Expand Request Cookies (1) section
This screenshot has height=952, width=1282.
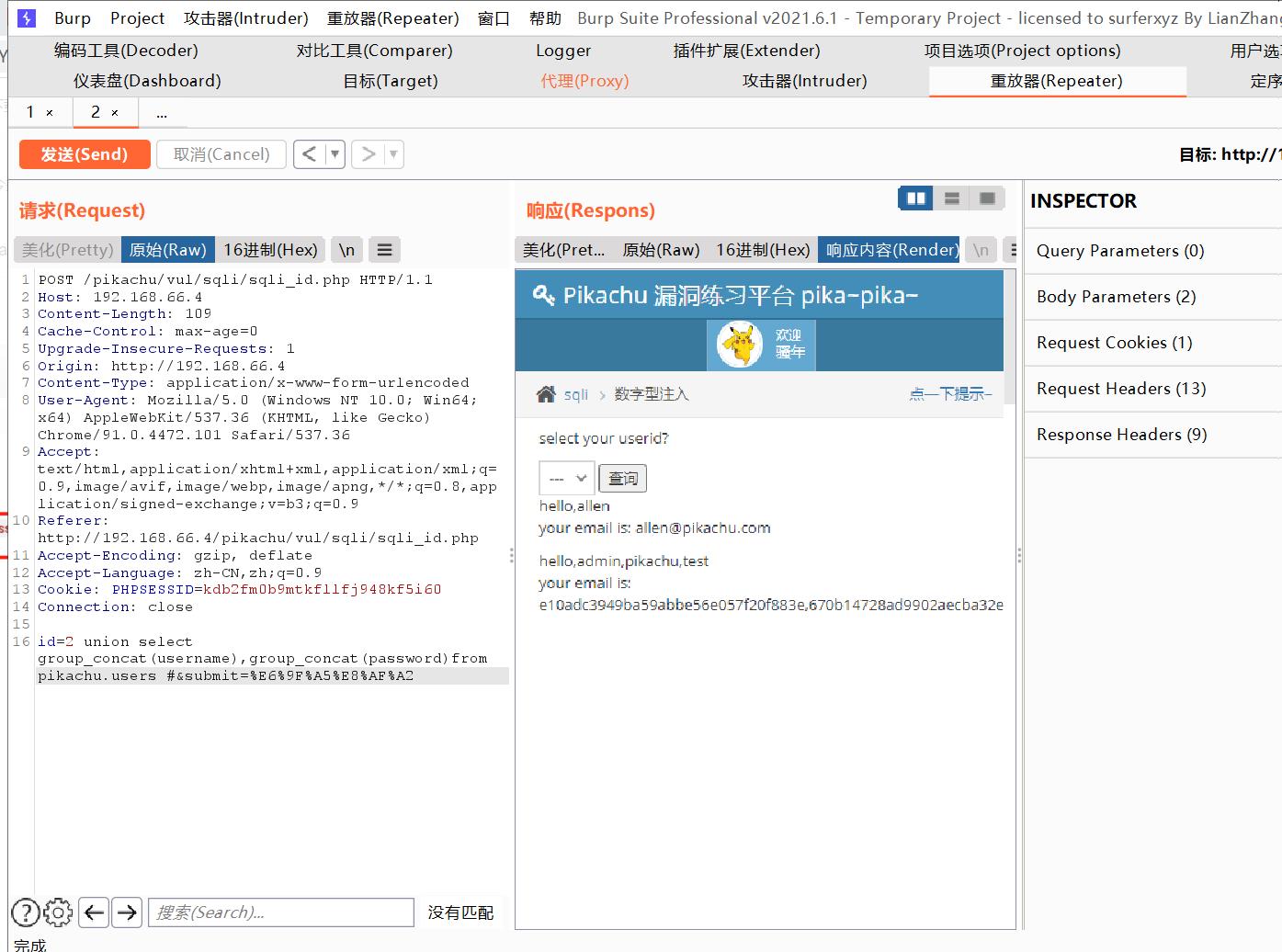pyautogui.click(x=1153, y=343)
